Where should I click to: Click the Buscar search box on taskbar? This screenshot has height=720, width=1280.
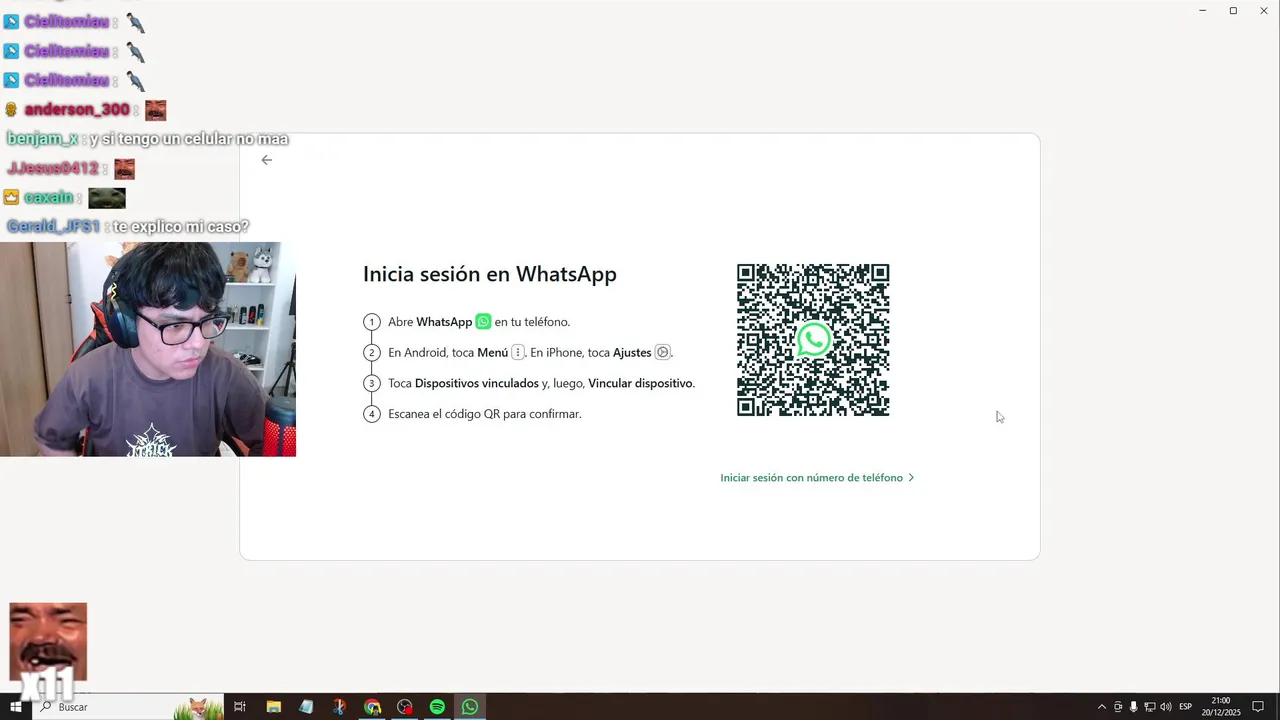point(130,707)
